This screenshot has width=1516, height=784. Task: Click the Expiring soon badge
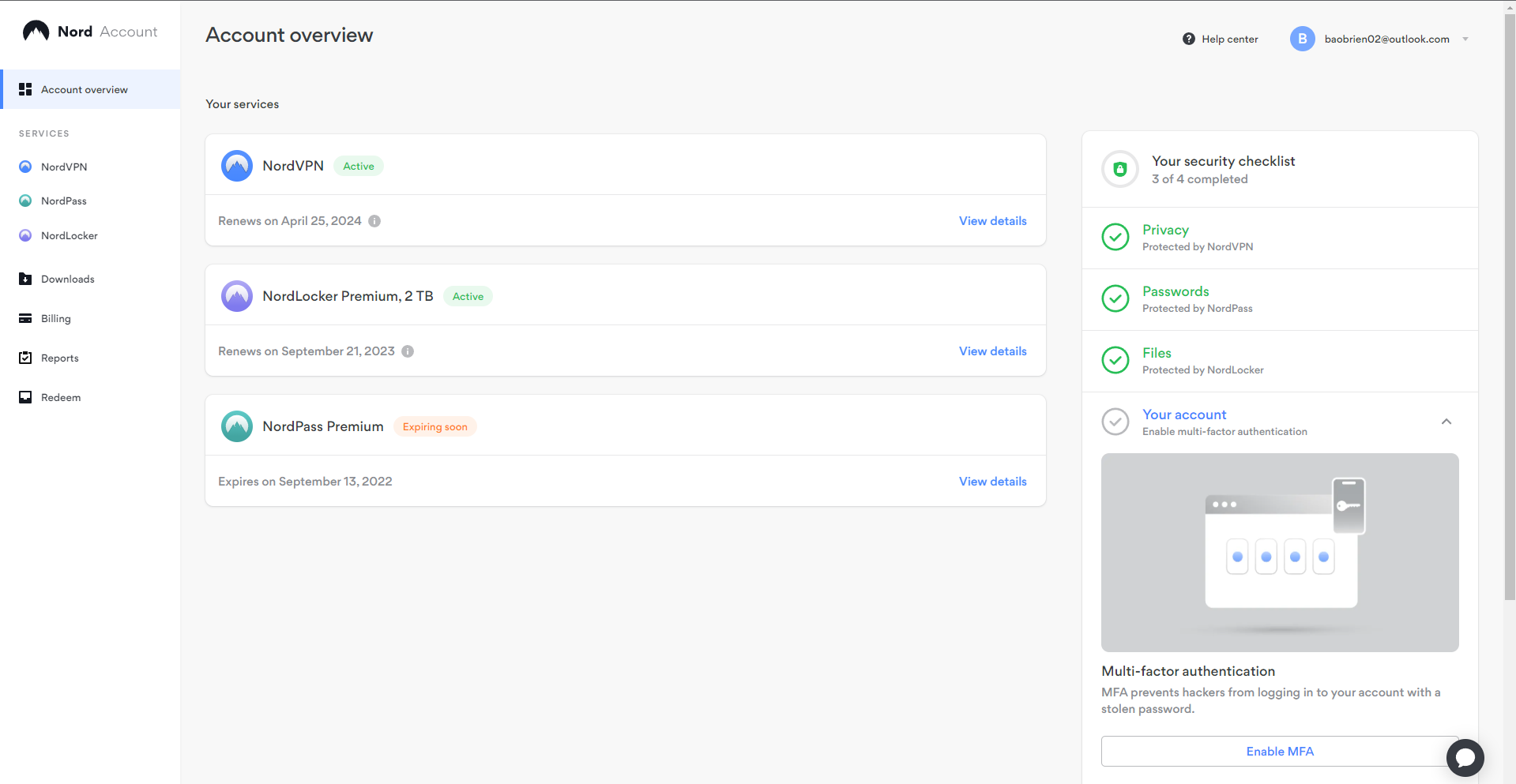(435, 426)
